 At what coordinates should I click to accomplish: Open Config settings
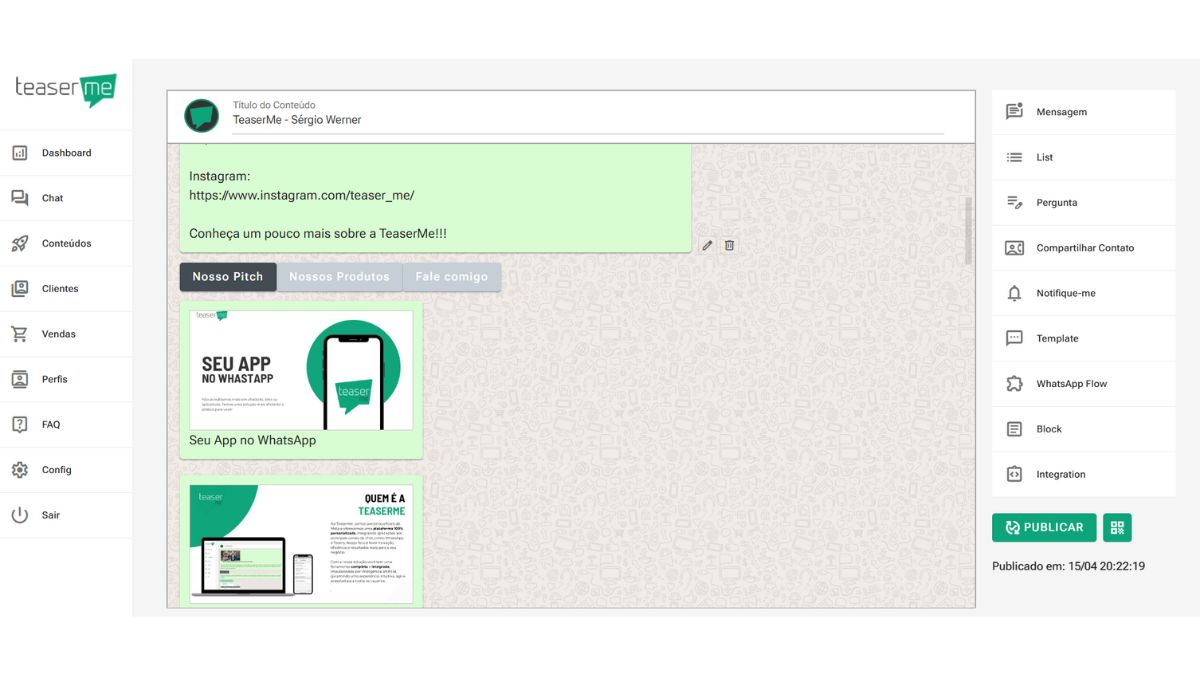coord(66,470)
